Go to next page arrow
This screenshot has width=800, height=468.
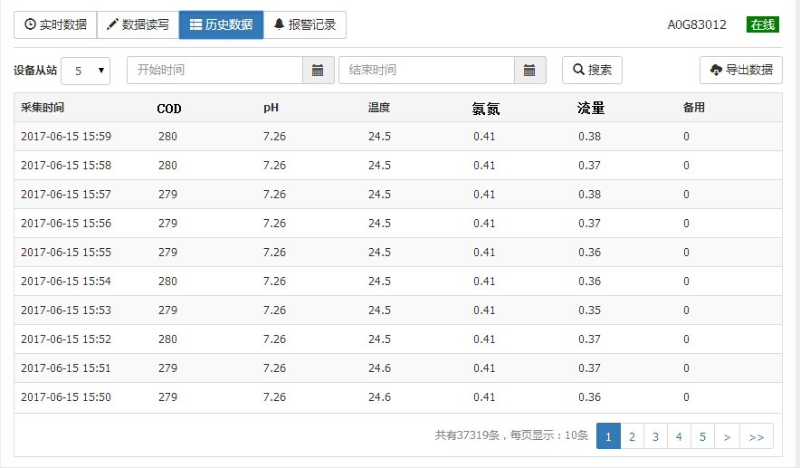[727, 436]
